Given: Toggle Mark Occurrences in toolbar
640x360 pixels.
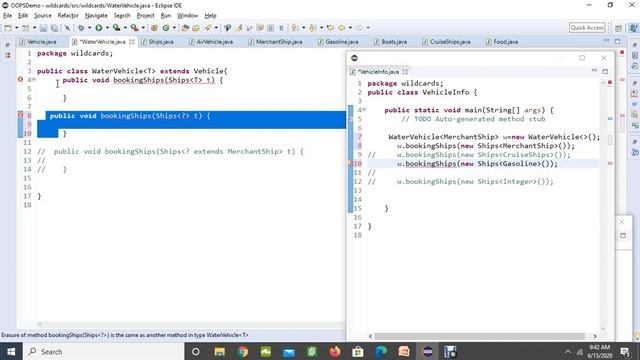Looking at the screenshot, I should tap(239, 28).
